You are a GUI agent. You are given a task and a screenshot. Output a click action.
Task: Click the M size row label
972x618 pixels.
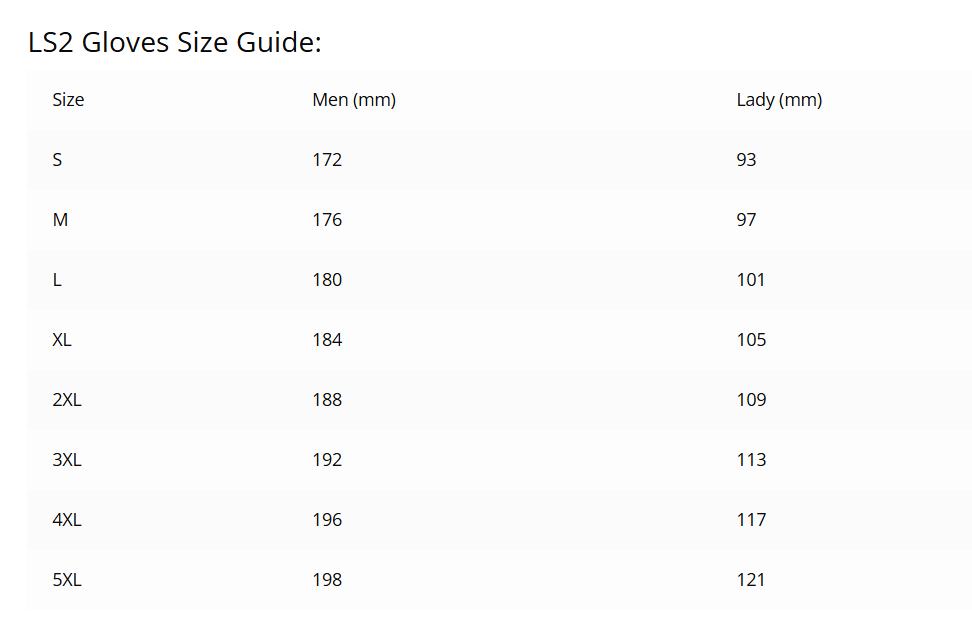60,220
